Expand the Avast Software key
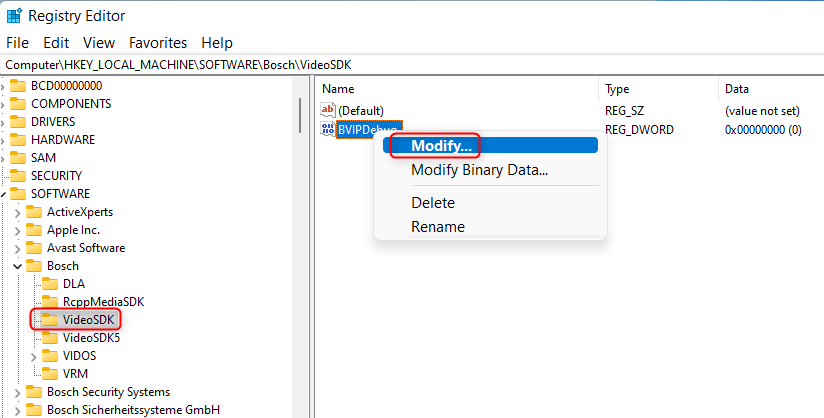Viewport: 824px width, 418px height. (17, 248)
